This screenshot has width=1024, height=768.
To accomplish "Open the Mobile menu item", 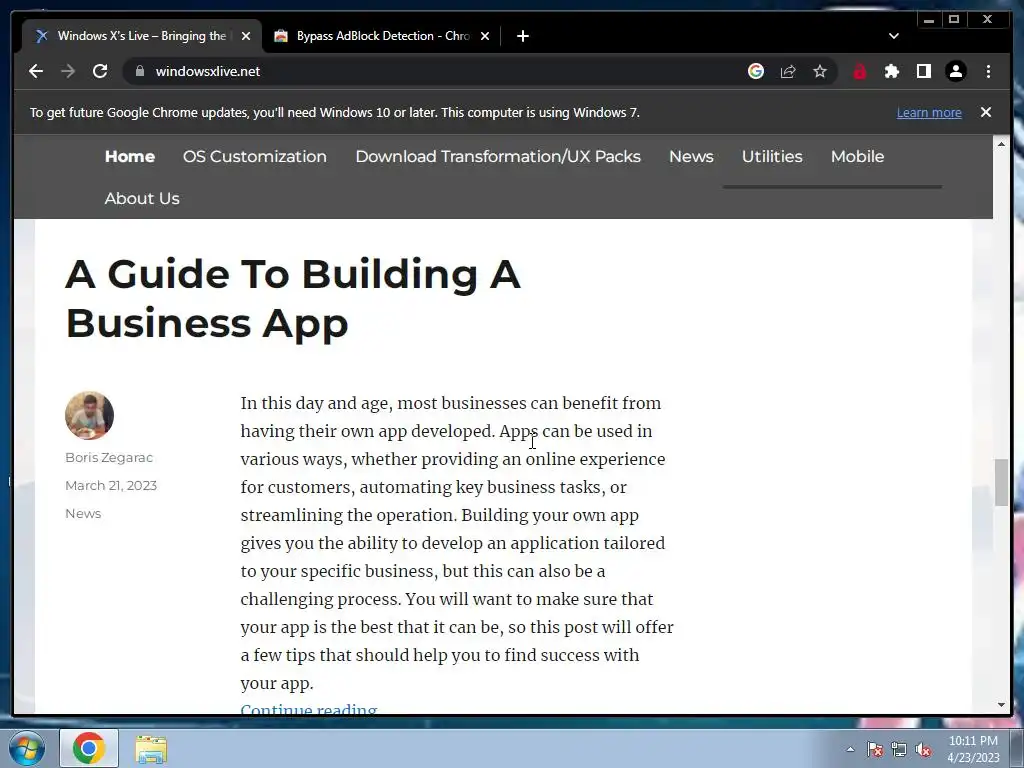I will tap(857, 157).
